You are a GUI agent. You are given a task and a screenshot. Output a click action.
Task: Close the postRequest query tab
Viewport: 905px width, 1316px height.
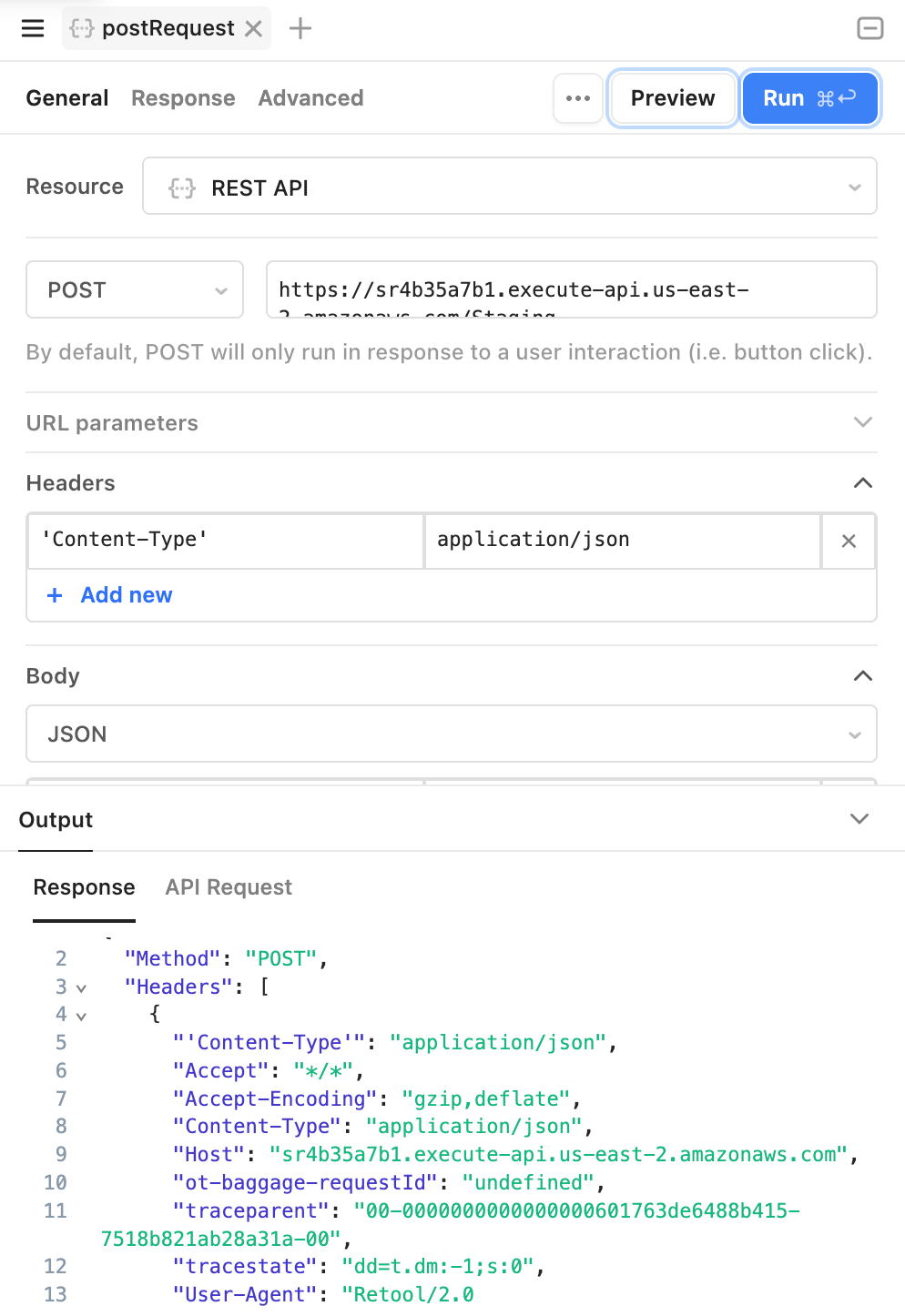point(254,29)
